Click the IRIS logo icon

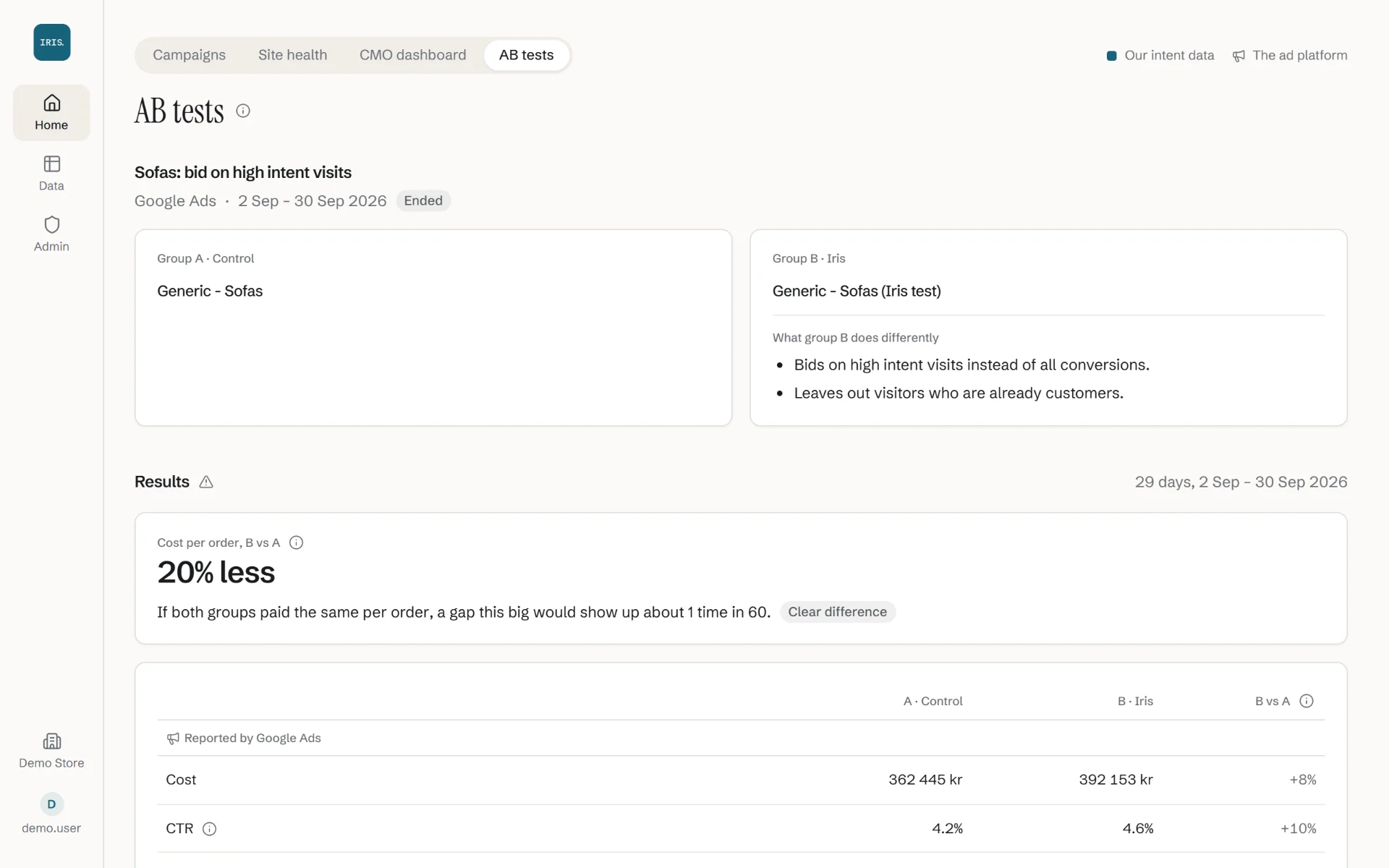point(51,42)
